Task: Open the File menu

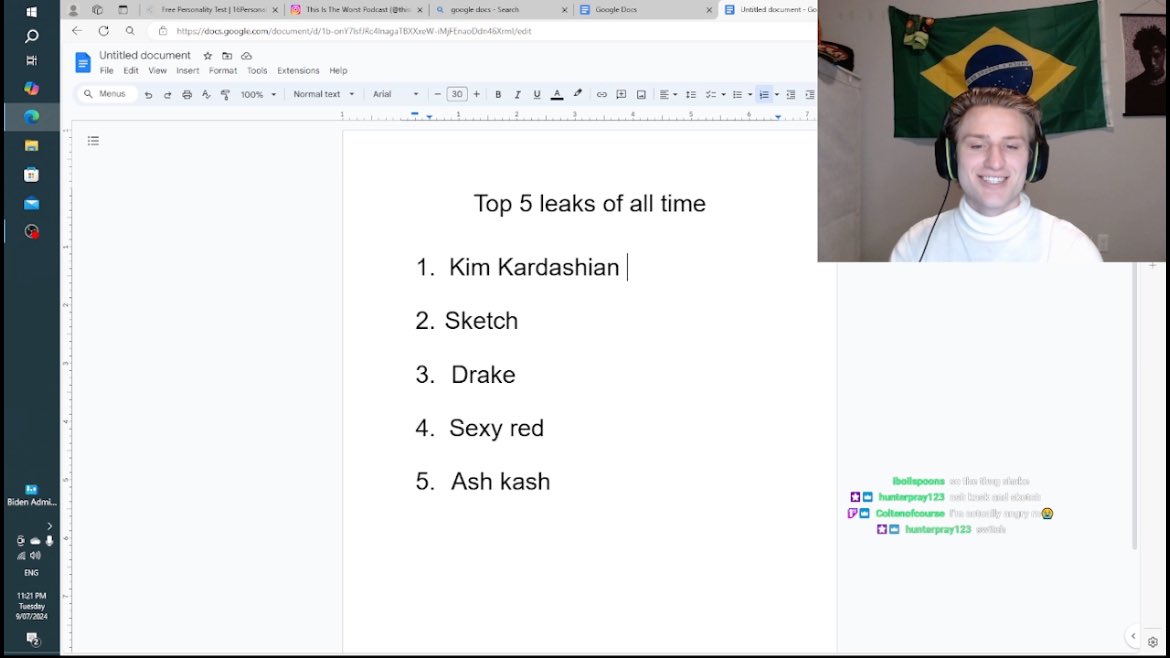Action: click(x=107, y=71)
